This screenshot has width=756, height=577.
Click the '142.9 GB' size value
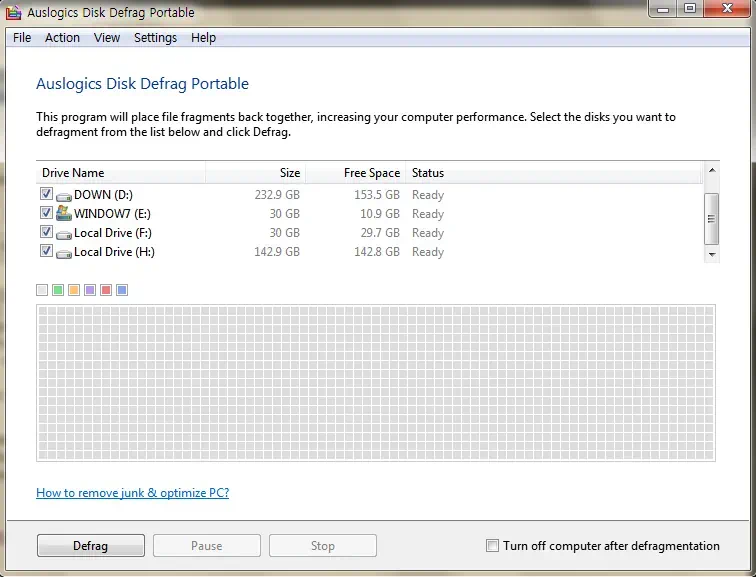click(277, 252)
